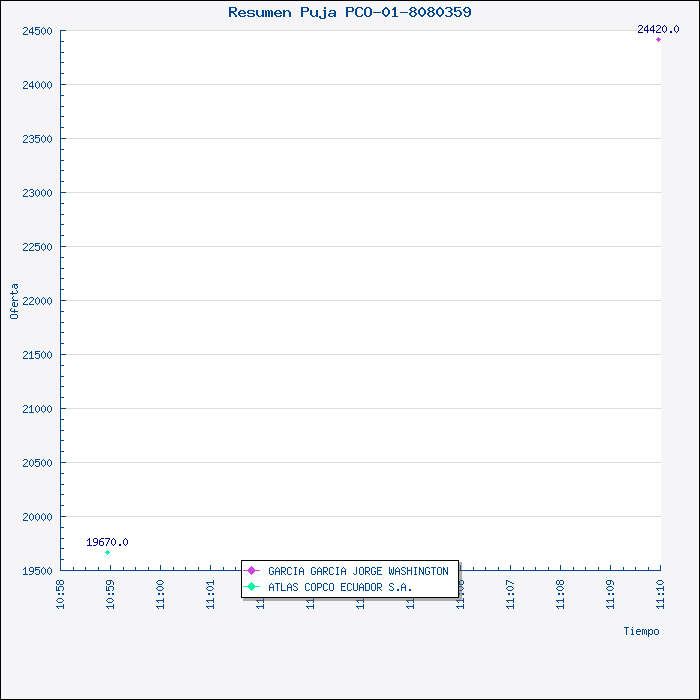
Task: Click the green ATLAS COPCO legend marker
Action: (x=252, y=587)
